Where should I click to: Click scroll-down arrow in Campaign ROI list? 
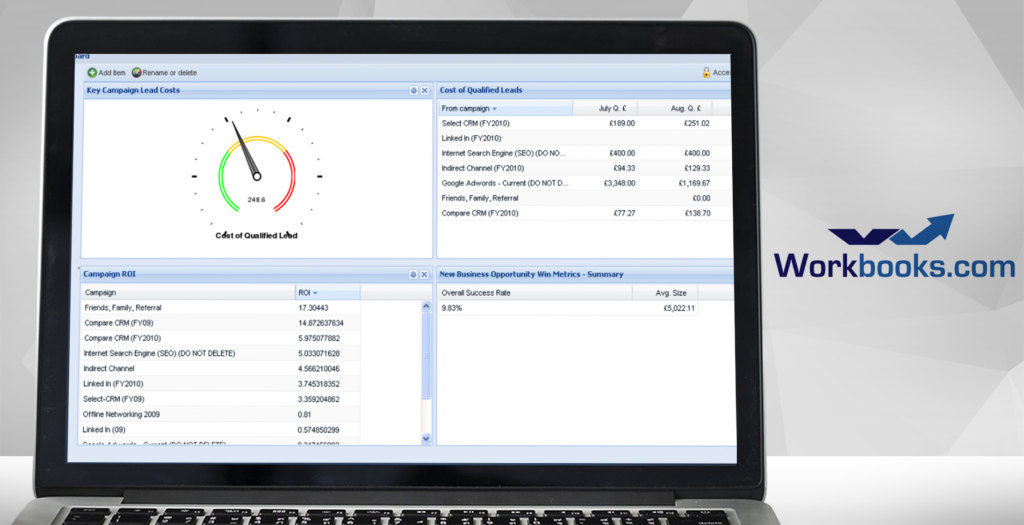(426, 439)
